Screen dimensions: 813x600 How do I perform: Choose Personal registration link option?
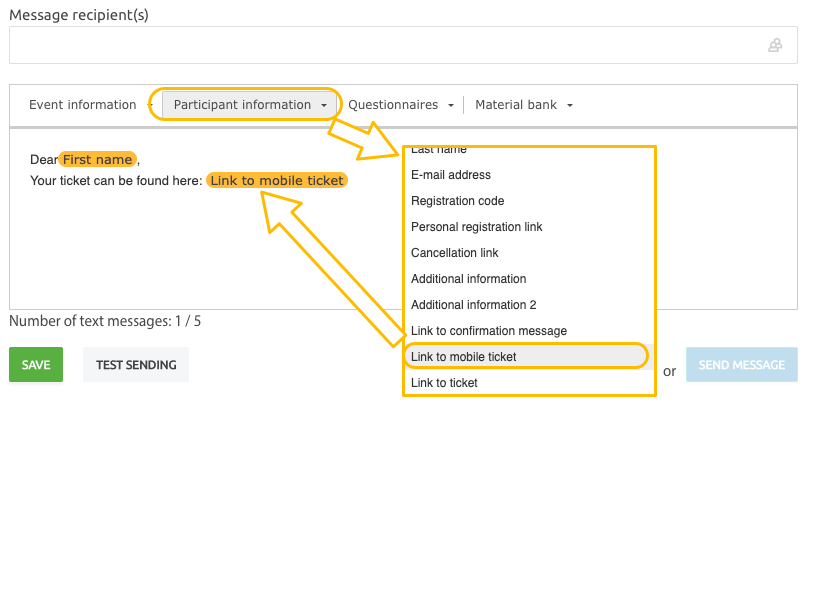(528, 227)
